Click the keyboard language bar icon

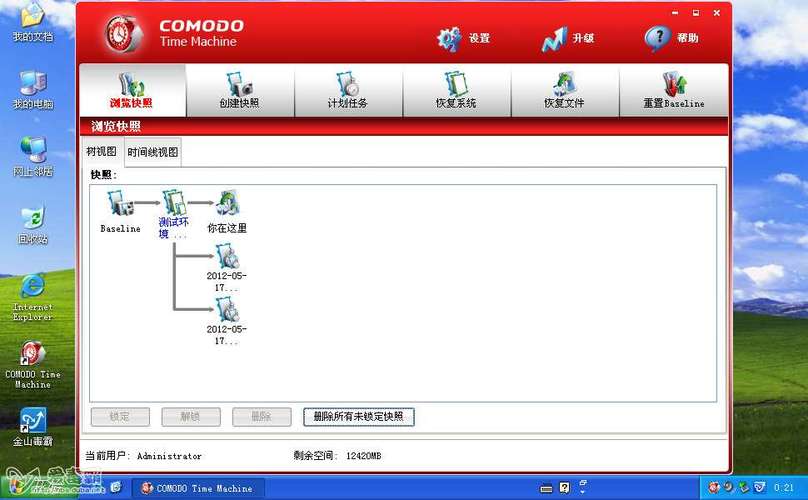546,488
